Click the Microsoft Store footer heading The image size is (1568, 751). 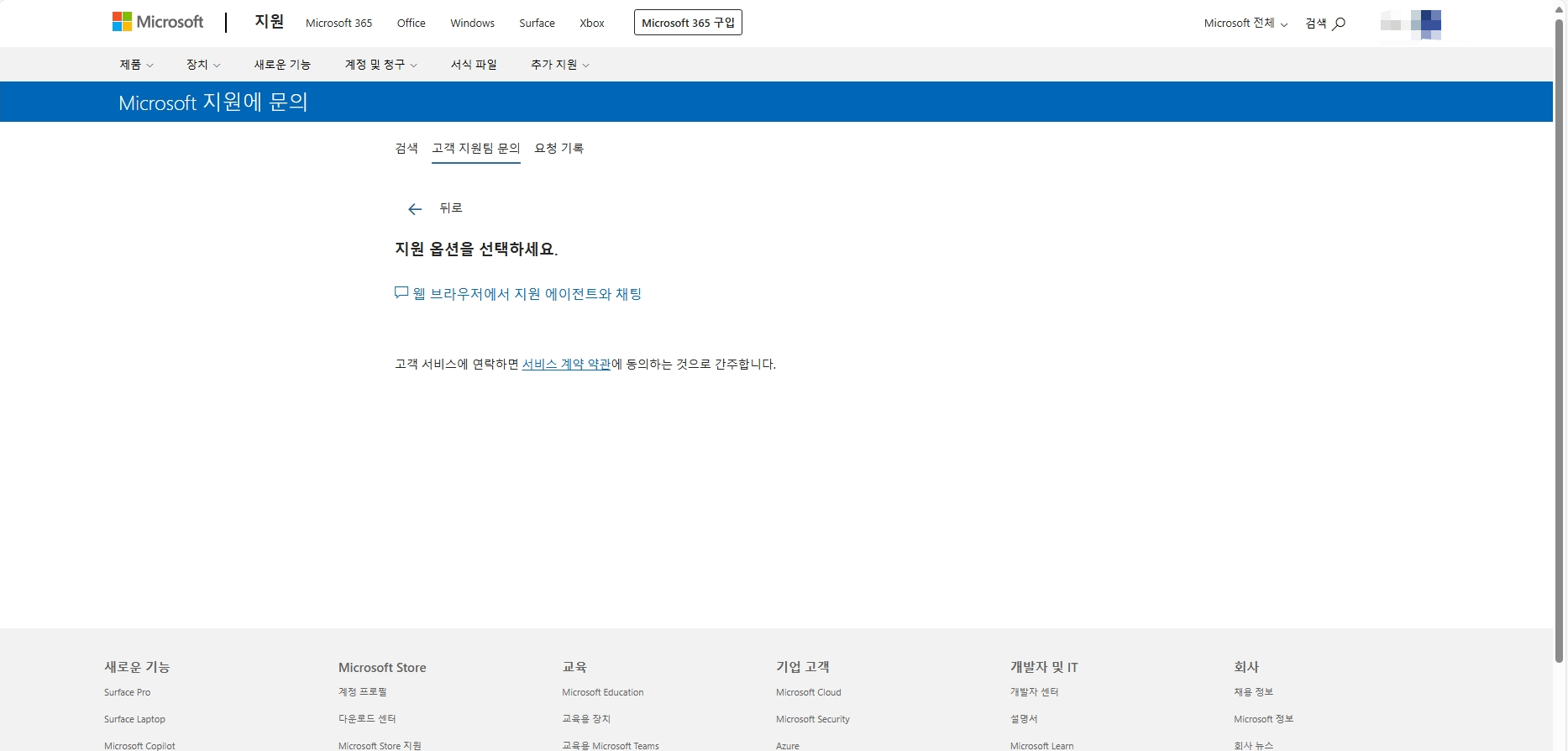[382, 667]
